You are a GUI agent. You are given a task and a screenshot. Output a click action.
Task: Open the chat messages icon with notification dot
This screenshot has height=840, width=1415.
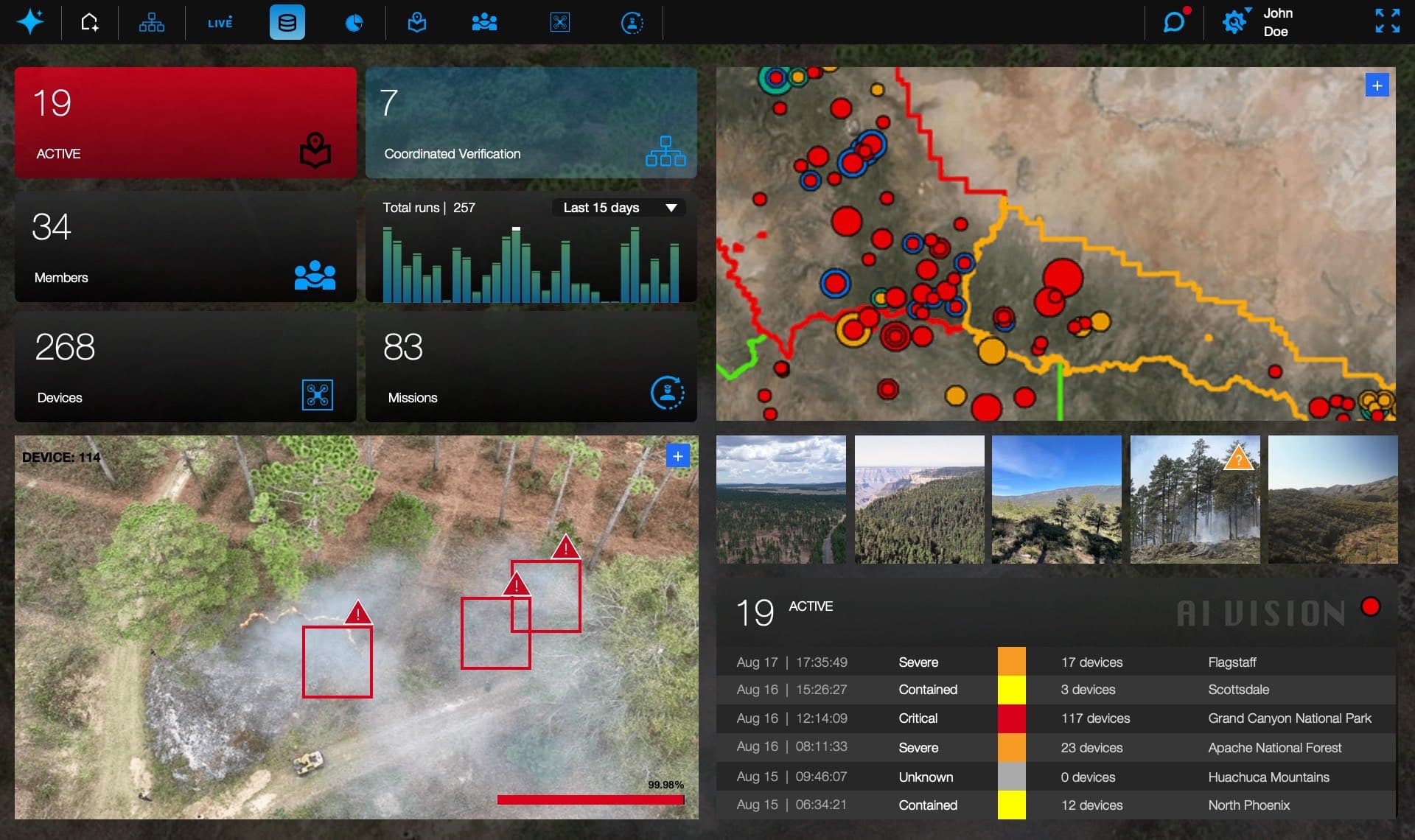coord(1174,22)
